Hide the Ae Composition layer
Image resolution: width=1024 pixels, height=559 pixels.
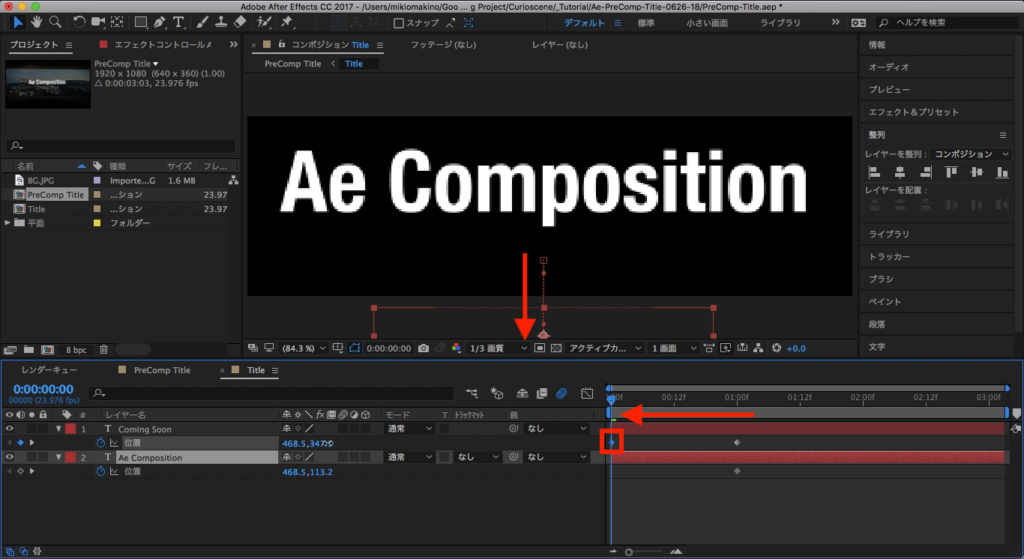9,457
